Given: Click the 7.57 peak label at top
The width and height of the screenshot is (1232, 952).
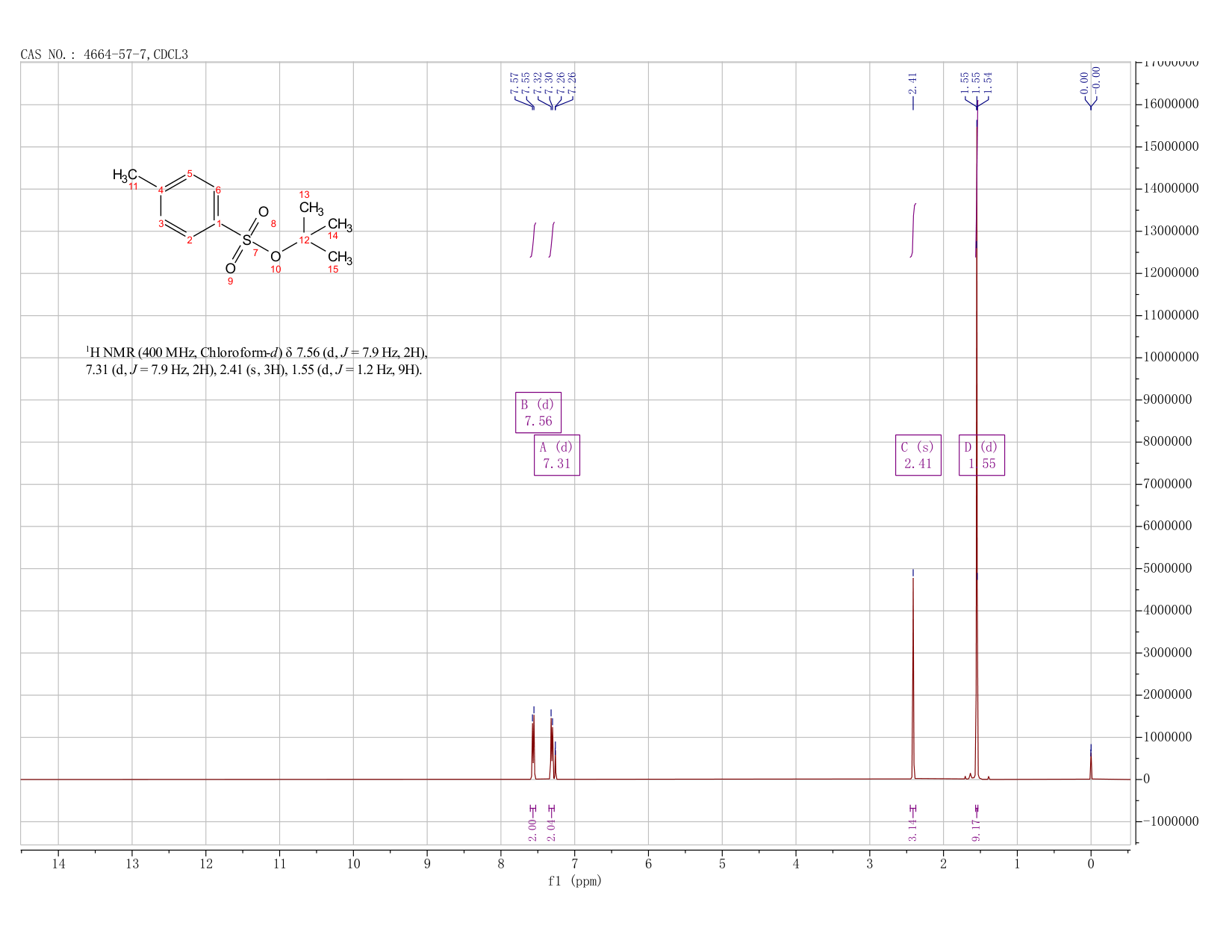Looking at the screenshot, I should 514,83.
